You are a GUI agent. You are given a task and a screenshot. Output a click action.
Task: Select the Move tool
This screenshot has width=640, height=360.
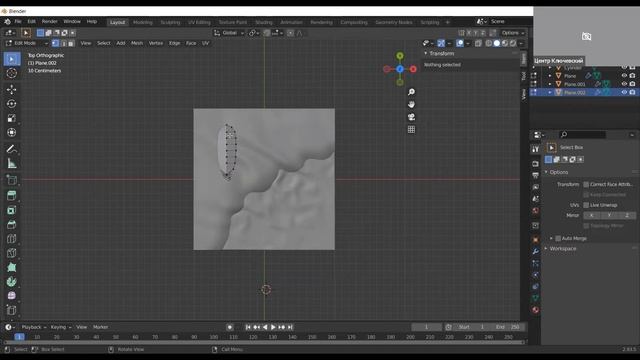[x=12, y=89]
